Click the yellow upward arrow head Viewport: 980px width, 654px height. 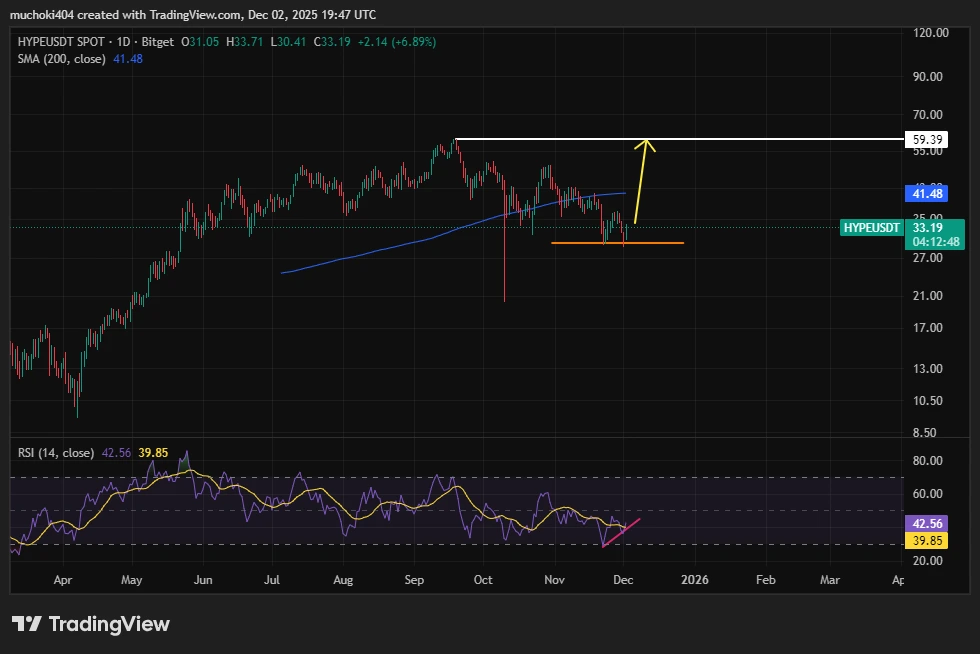[x=647, y=145]
